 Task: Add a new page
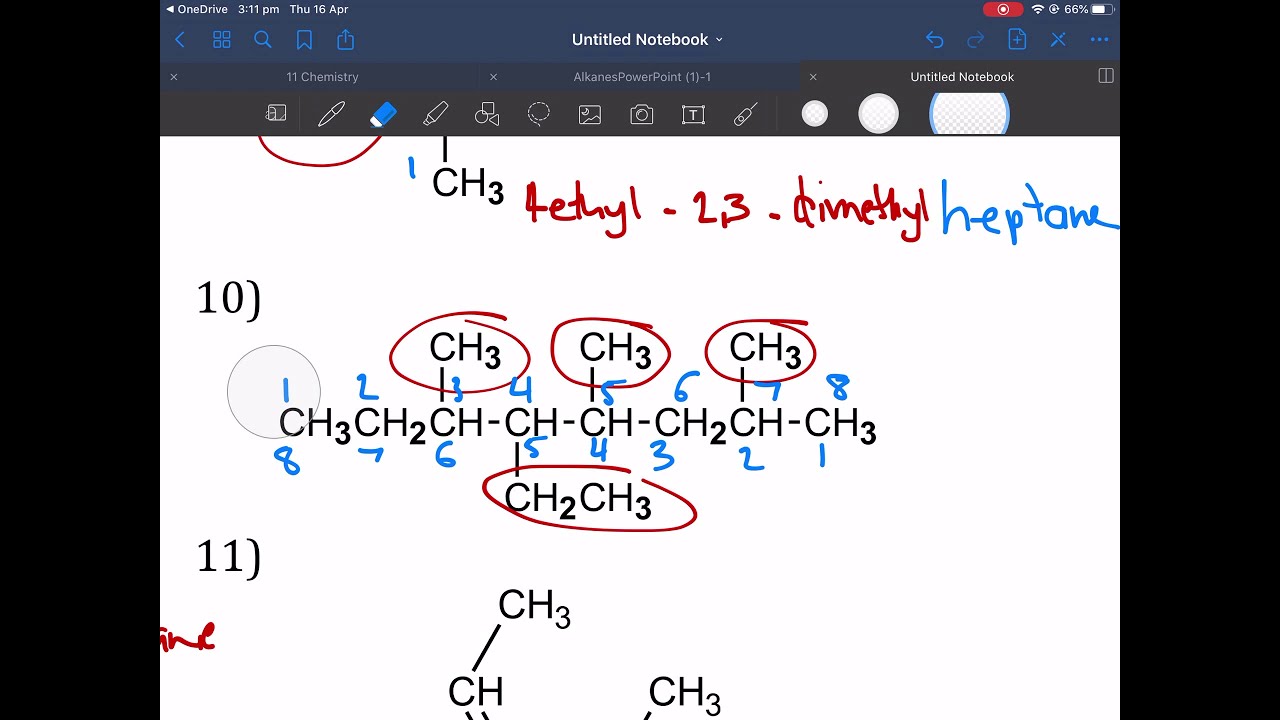pyautogui.click(x=1017, y=40)
